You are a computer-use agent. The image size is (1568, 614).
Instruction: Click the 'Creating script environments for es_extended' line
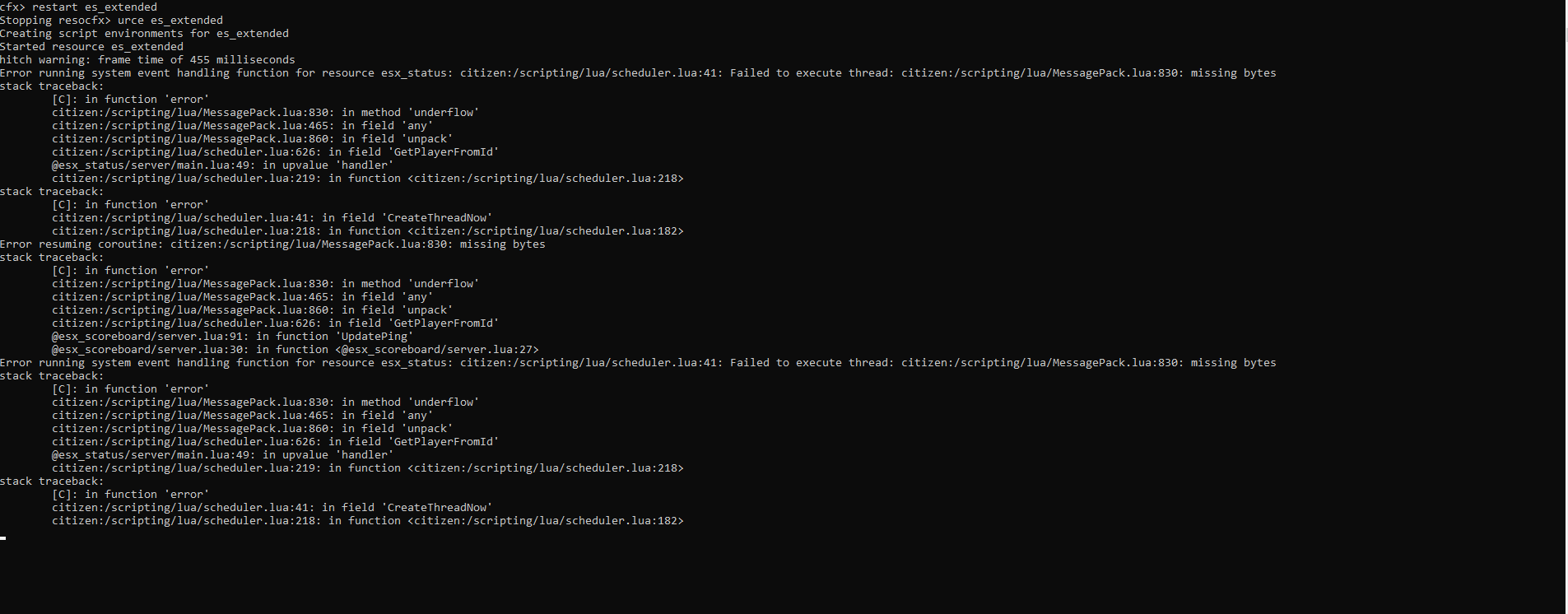144,33
